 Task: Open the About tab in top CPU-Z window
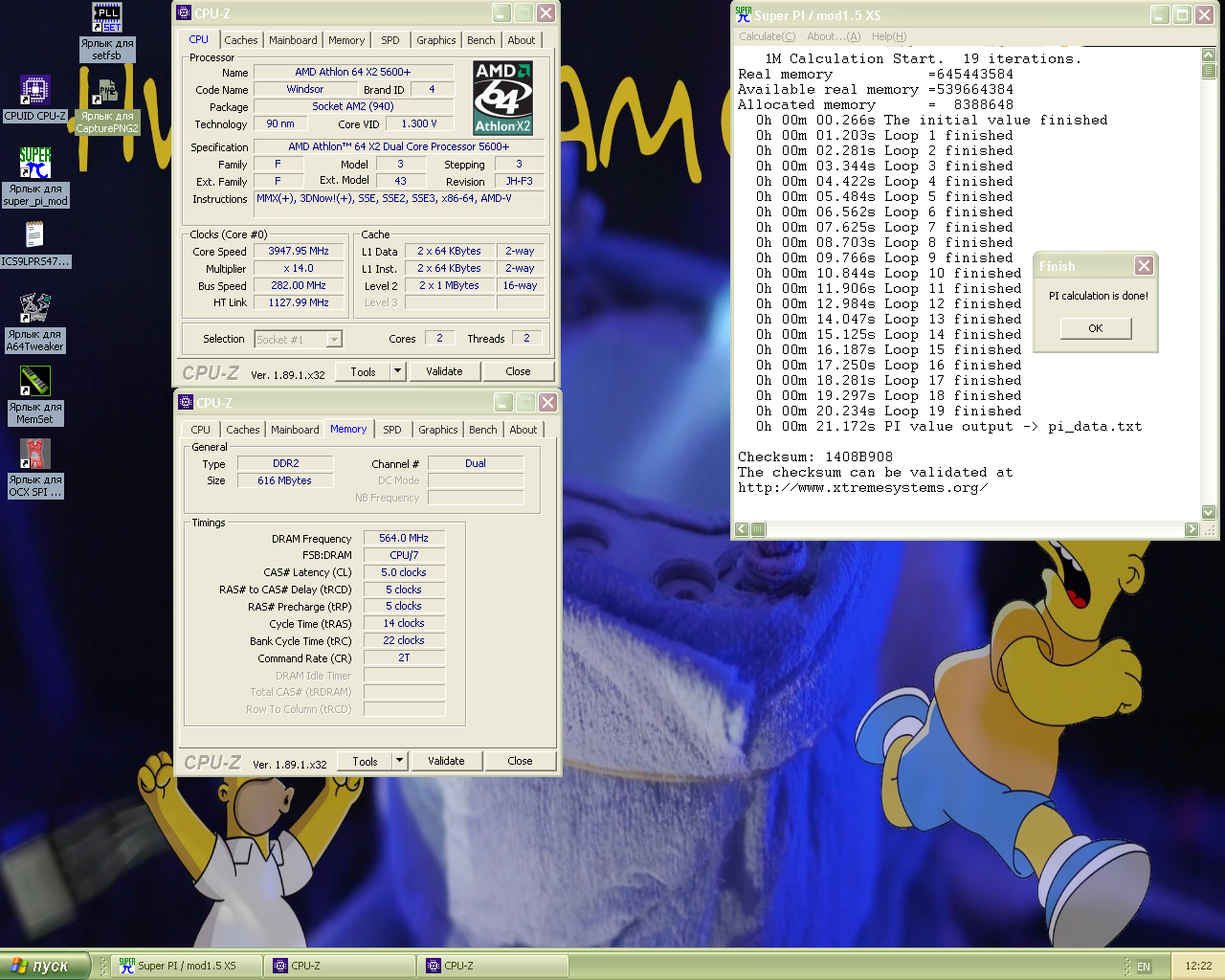[x=522, y=40]
